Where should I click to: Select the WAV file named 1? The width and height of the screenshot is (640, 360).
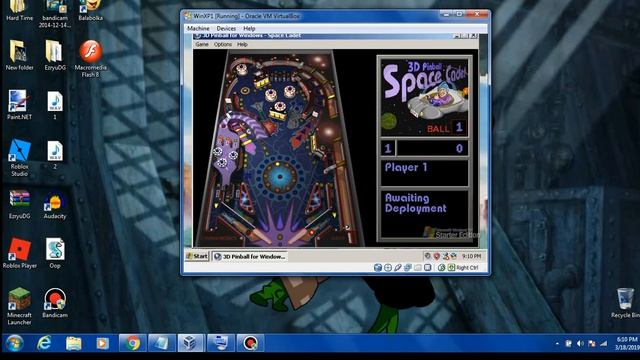[x=55, y=105]
